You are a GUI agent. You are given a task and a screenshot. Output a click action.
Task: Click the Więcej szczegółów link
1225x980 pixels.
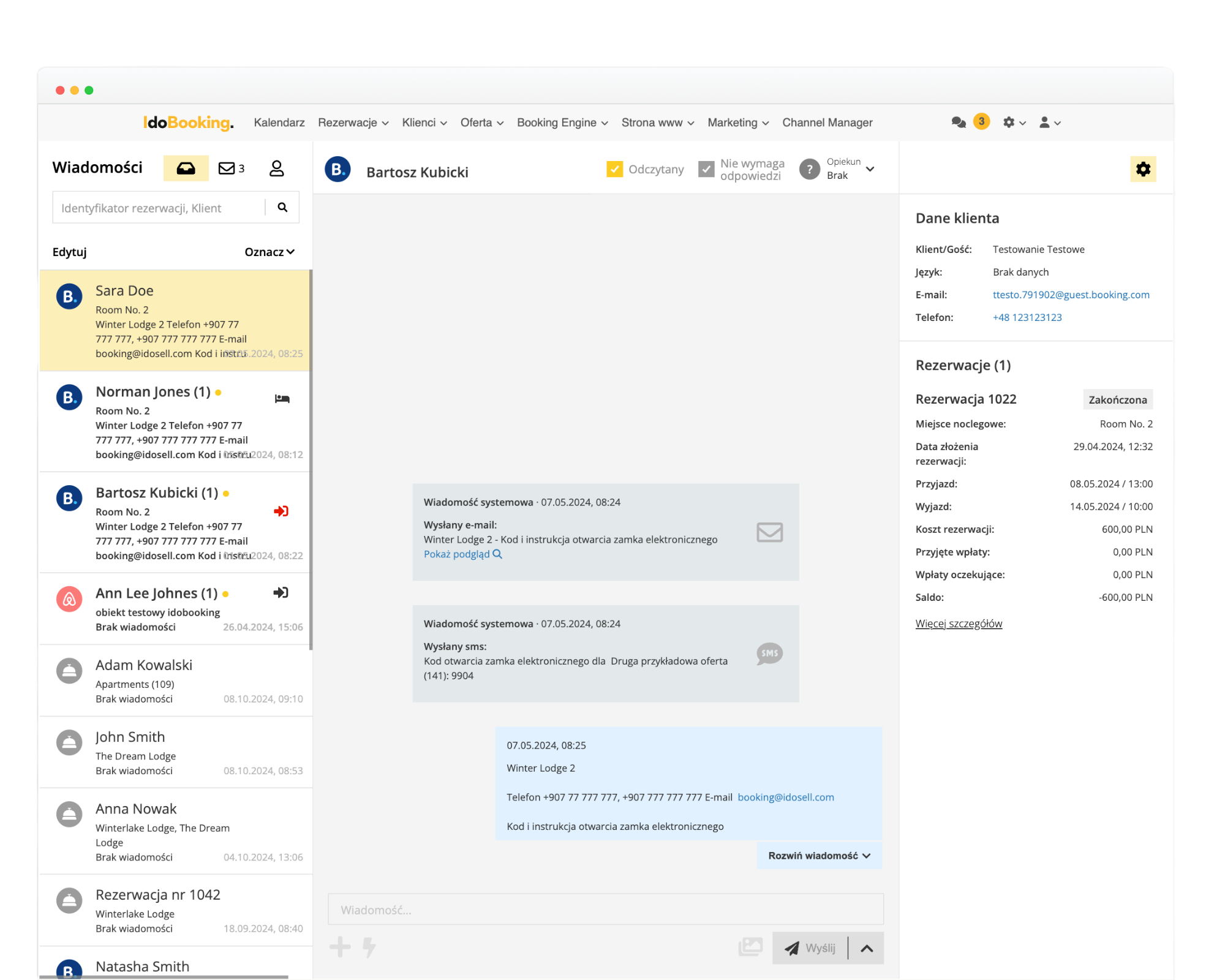coord(959,624)
